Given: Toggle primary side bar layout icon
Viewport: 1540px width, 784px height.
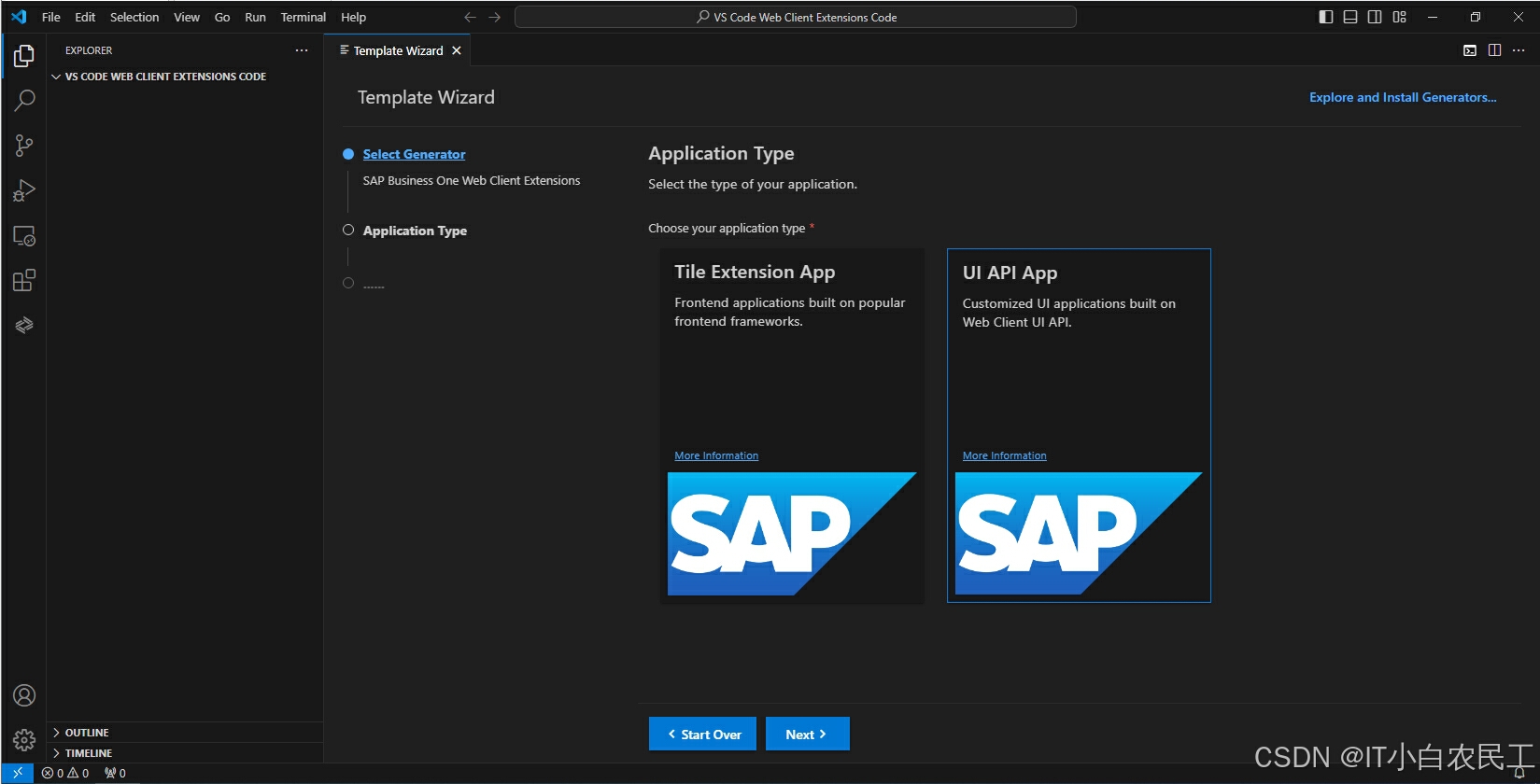Looking at the screenshot, I should 1325,17.
